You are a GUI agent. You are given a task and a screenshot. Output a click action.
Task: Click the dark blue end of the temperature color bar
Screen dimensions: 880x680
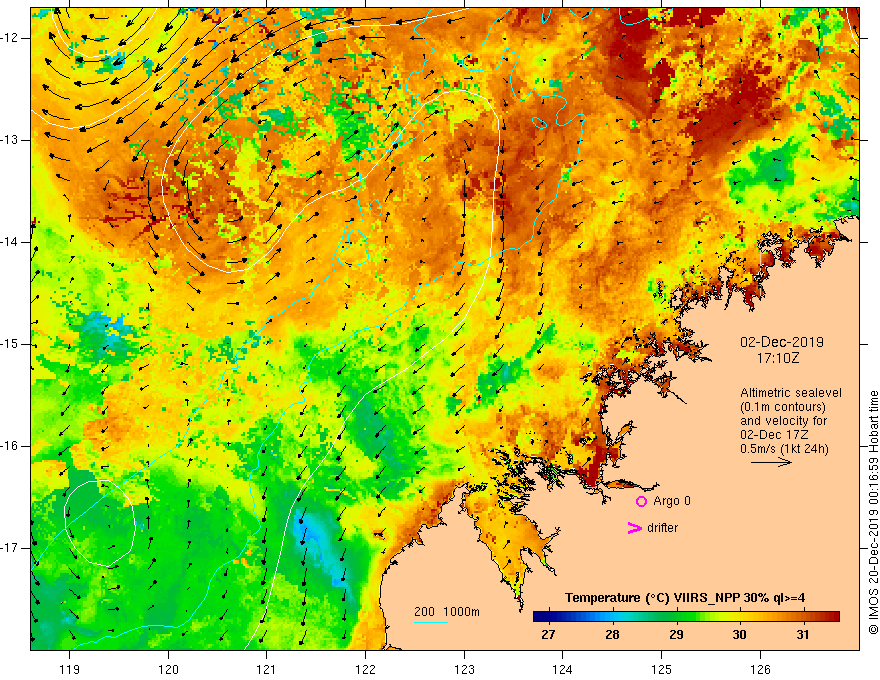pyautogui.click(x=540, y=617)
